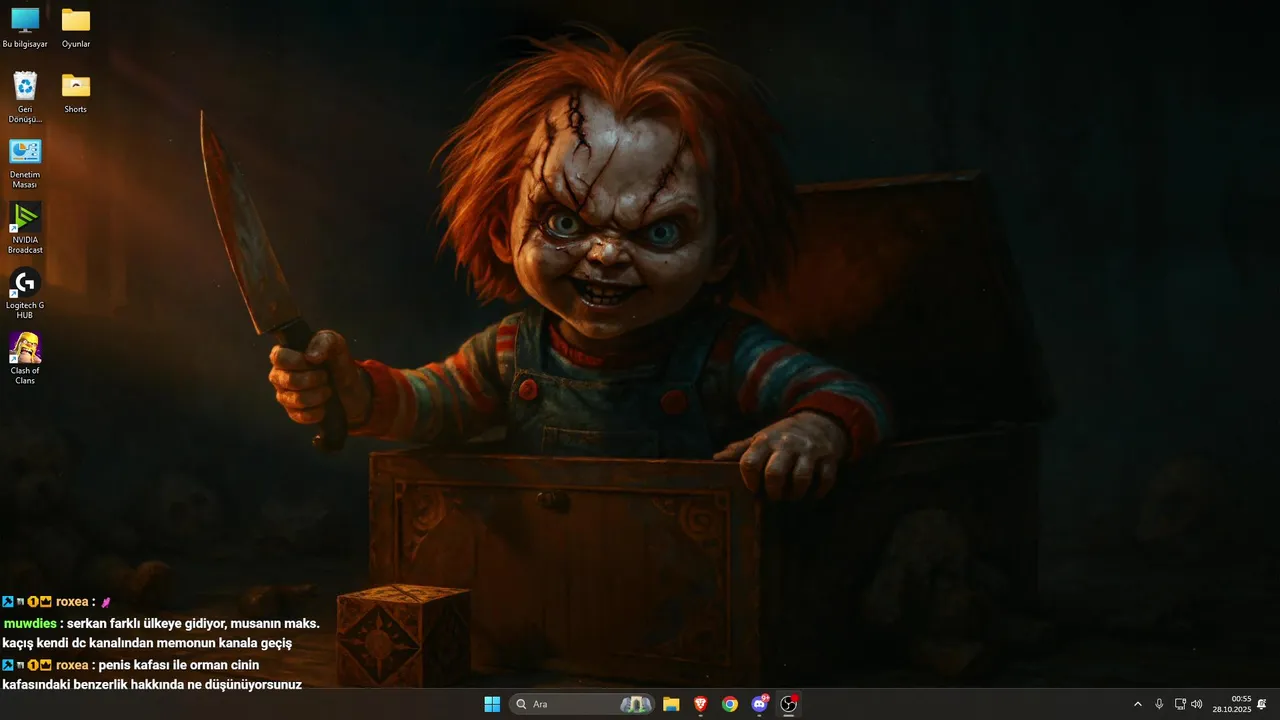Expand the hidden system tray icons chevron

(1137, 704)
